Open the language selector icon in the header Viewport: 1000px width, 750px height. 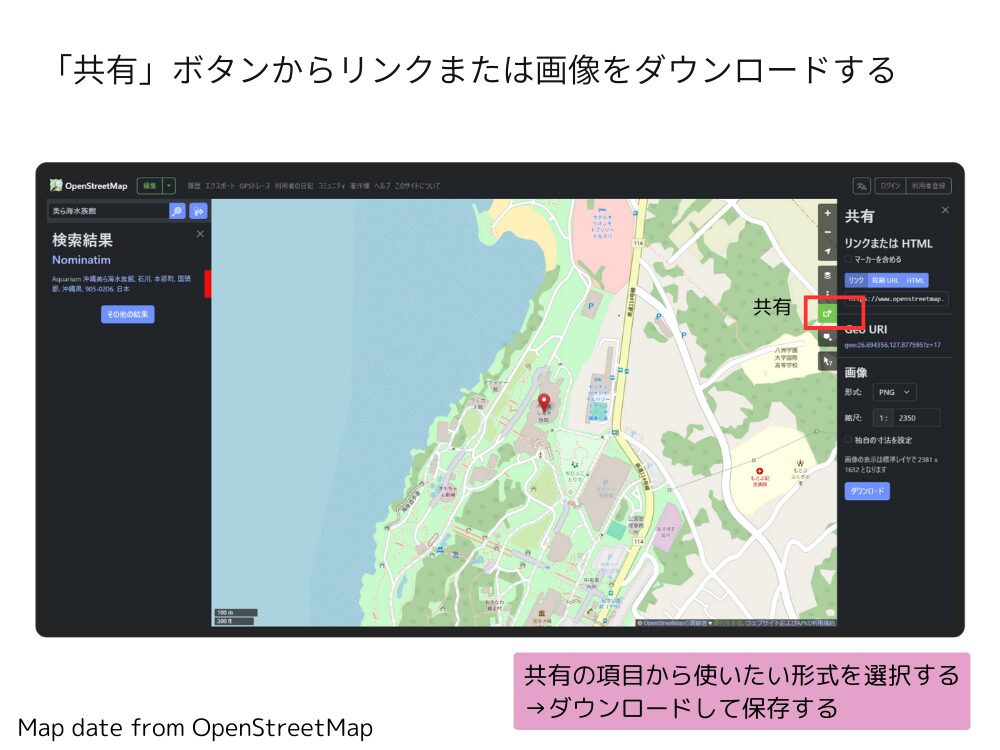tap(861, 185)
